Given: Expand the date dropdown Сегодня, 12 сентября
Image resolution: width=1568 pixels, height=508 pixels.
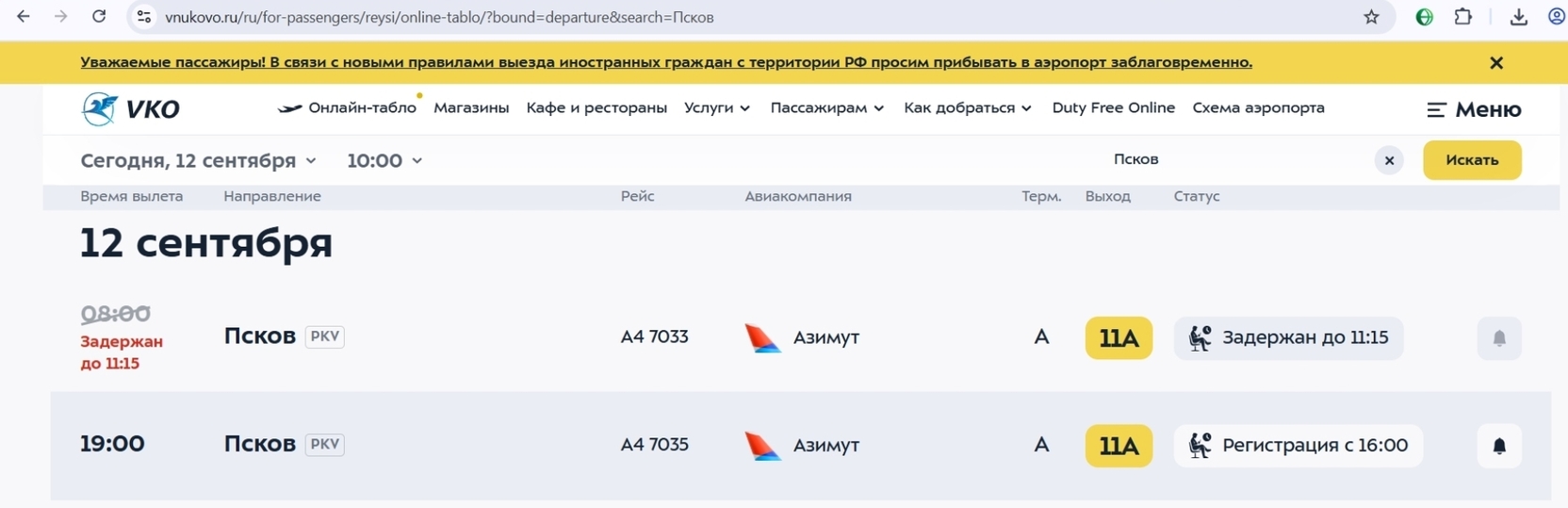Looking at the screenshot, I should (198, 161).
